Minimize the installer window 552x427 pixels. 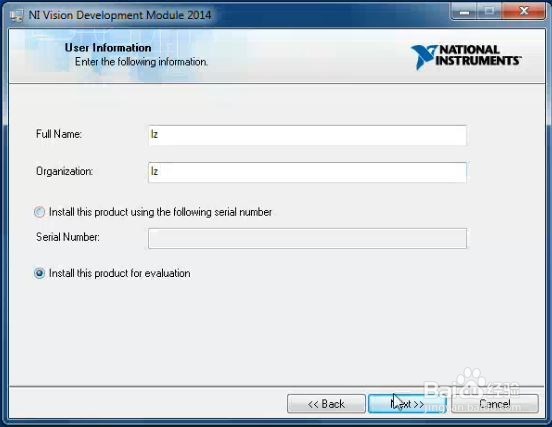coord(465,12)
